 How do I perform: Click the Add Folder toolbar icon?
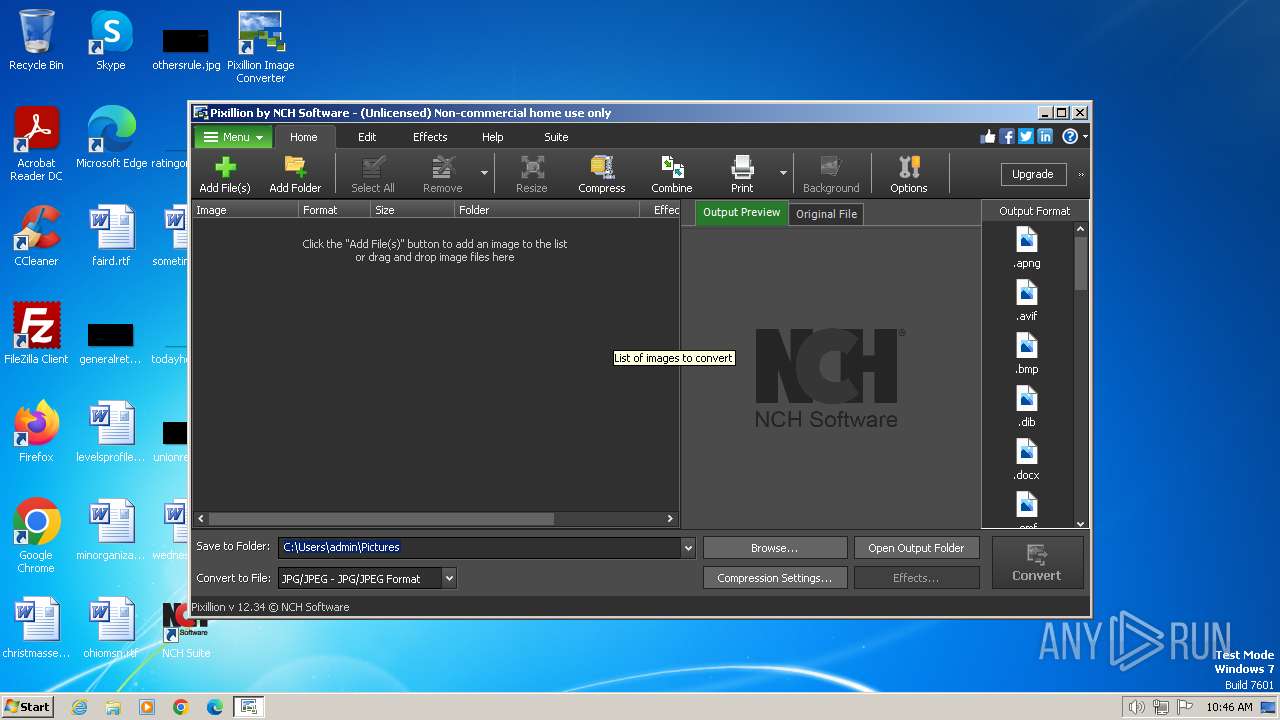[x=295, y=174]
